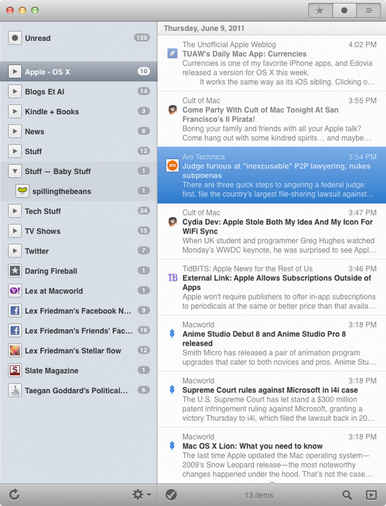This screenshot has height=506, width=386.
Task: Select Daring Fireball feed
Action: point(79,271)
